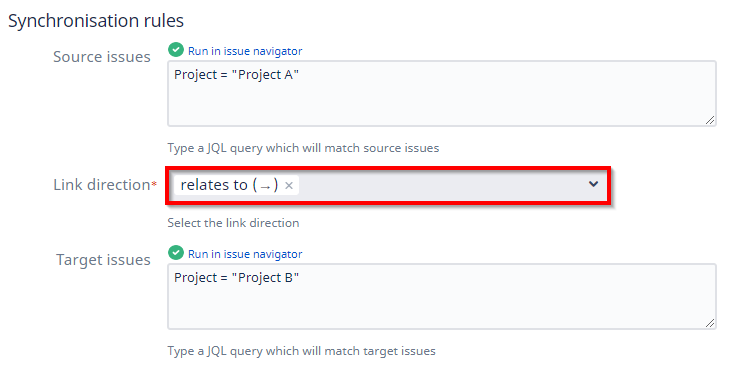Focus the Target issues JQL textarea

(442, 296)
